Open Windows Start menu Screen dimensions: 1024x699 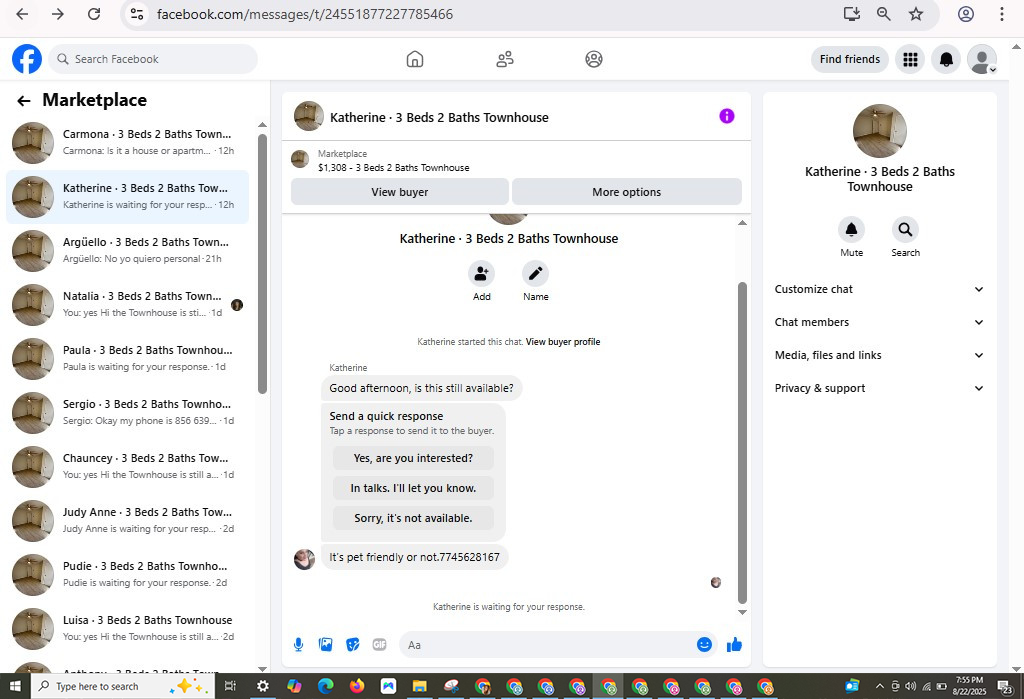click(x=15, y=686)
